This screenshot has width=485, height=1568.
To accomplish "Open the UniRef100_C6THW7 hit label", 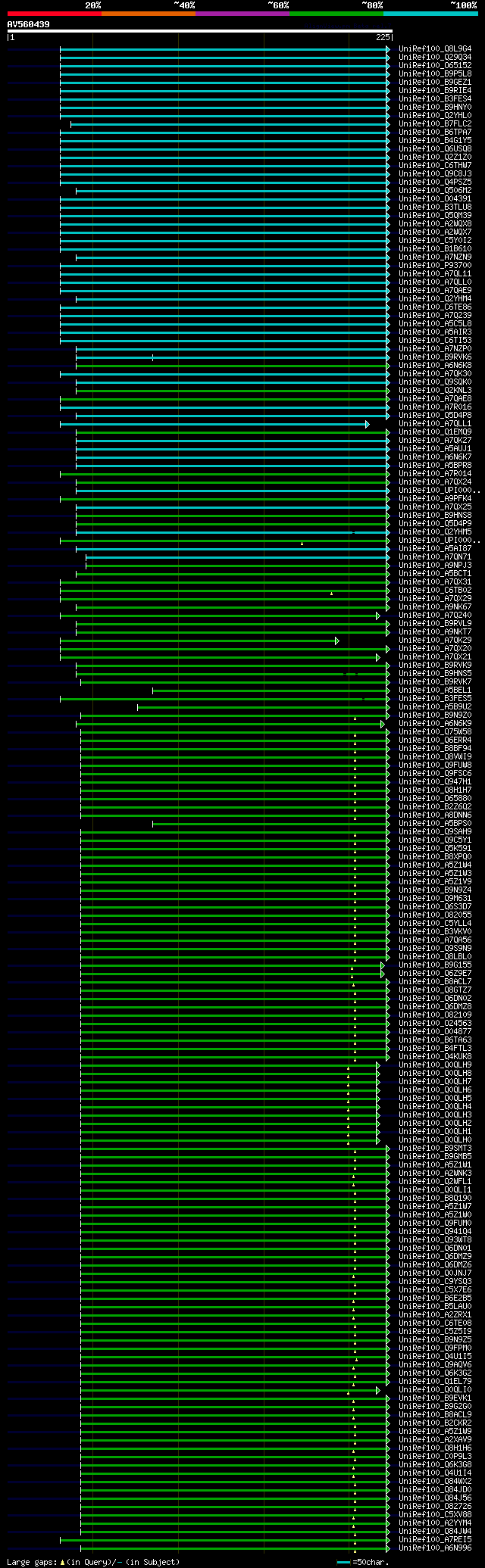I will (x=435, y=166).
